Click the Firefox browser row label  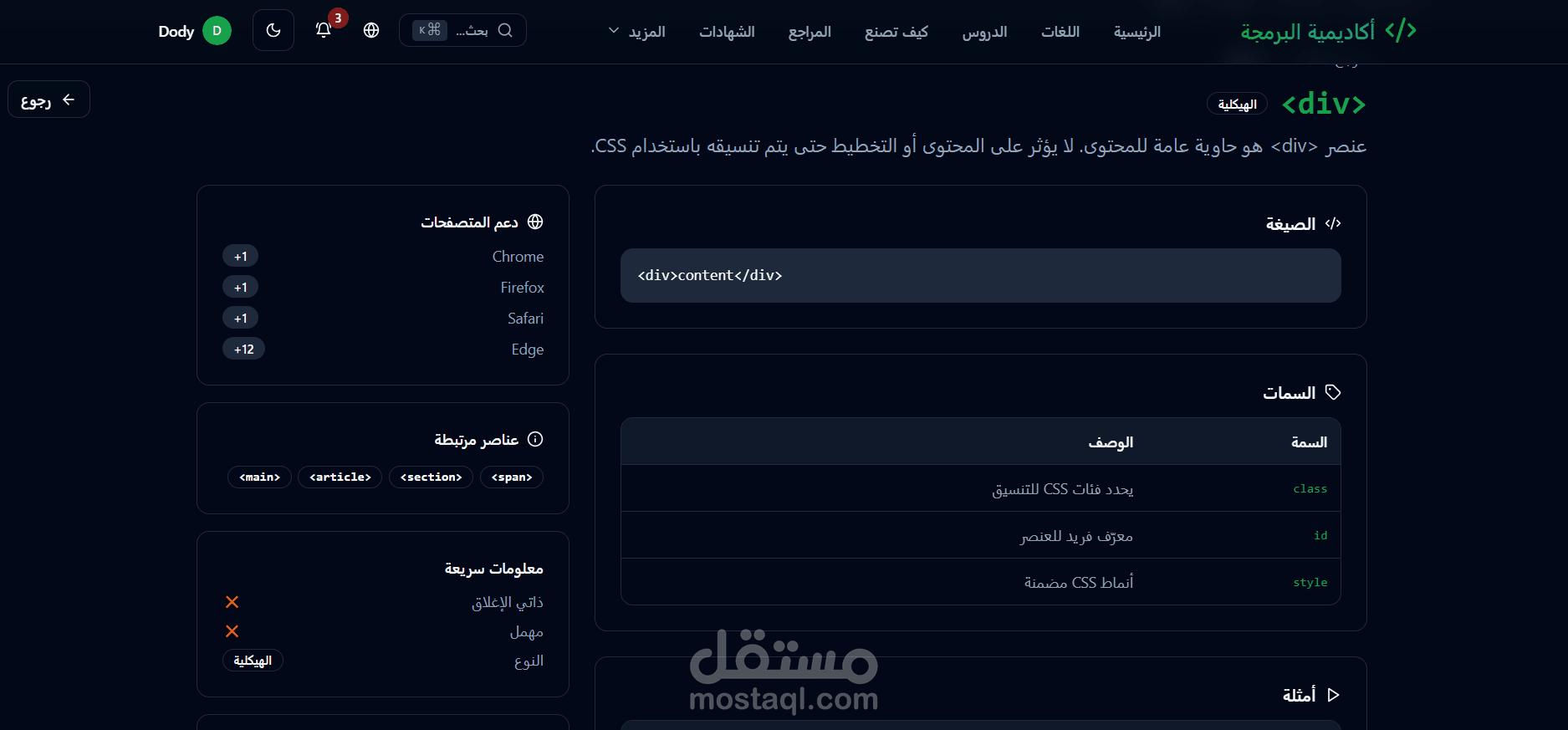pyautogui.click(x=522, y=288)
